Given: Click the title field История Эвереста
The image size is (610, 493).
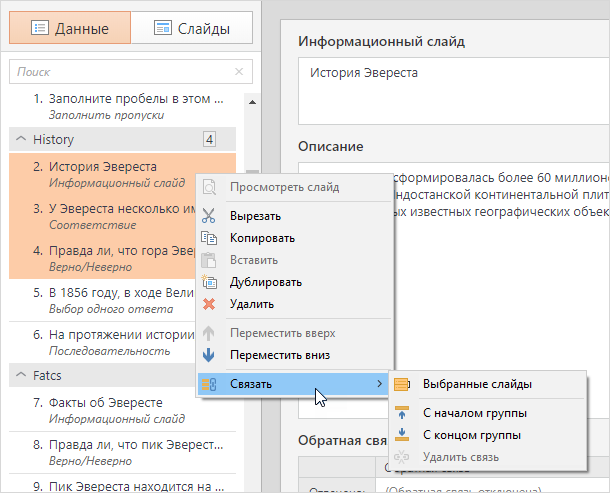Looking at the screenshot, I should tap(454, 91).
